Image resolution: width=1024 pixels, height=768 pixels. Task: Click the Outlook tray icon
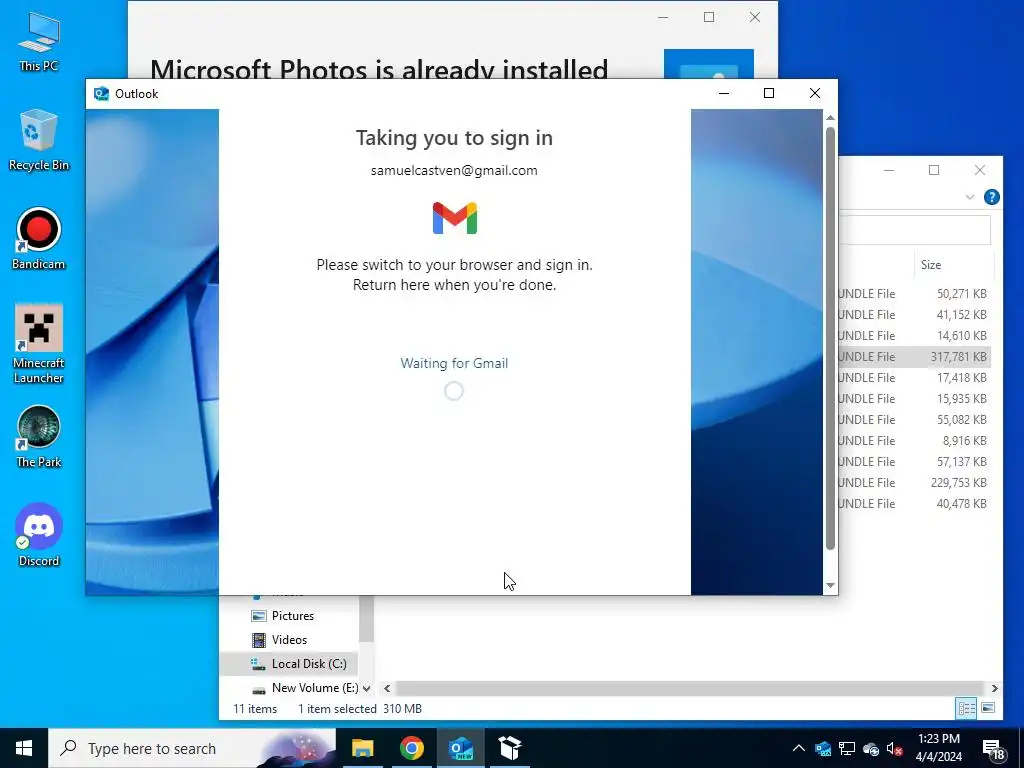click(823, 748)
